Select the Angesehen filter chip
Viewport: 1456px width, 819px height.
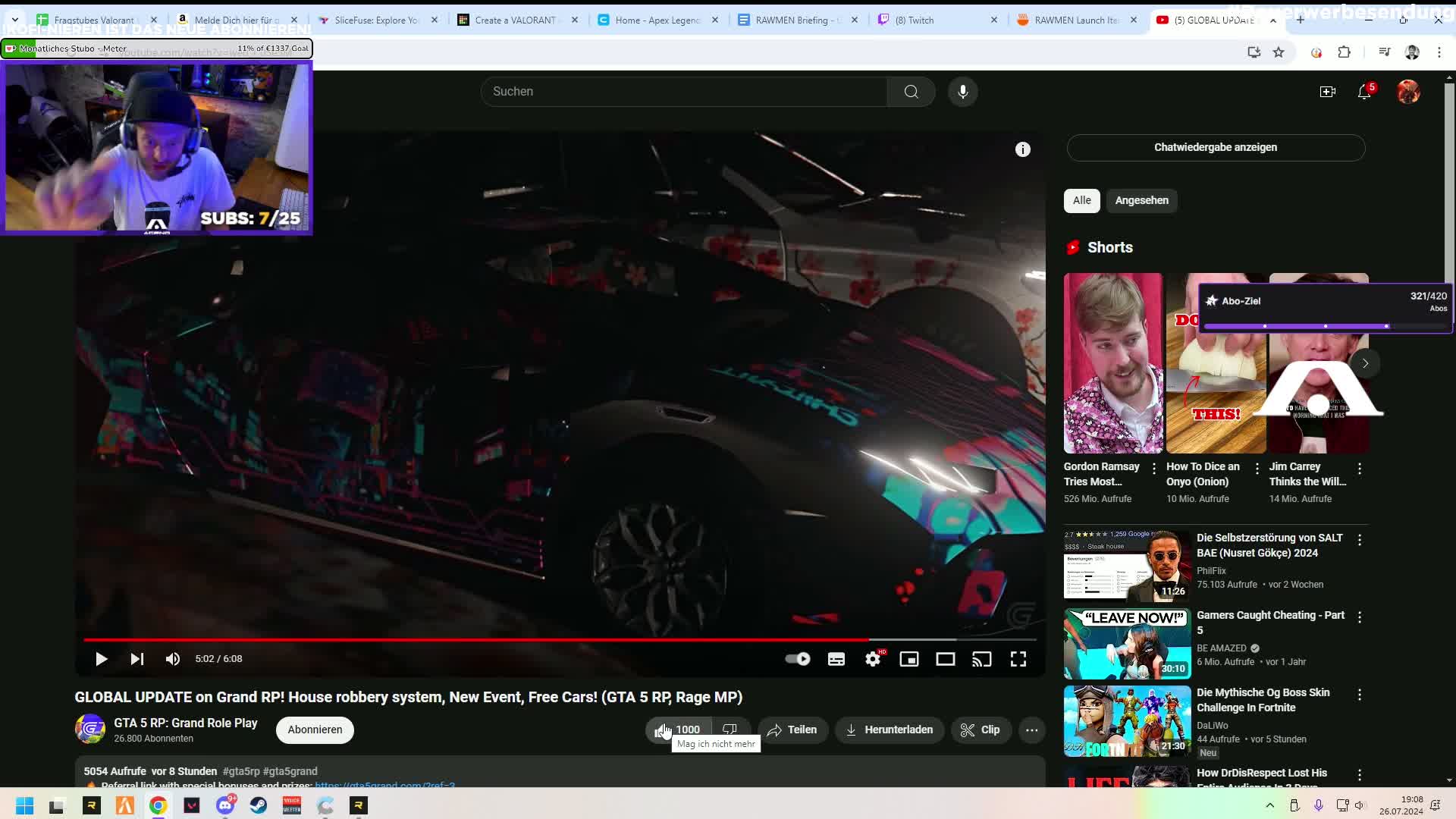1141,200
